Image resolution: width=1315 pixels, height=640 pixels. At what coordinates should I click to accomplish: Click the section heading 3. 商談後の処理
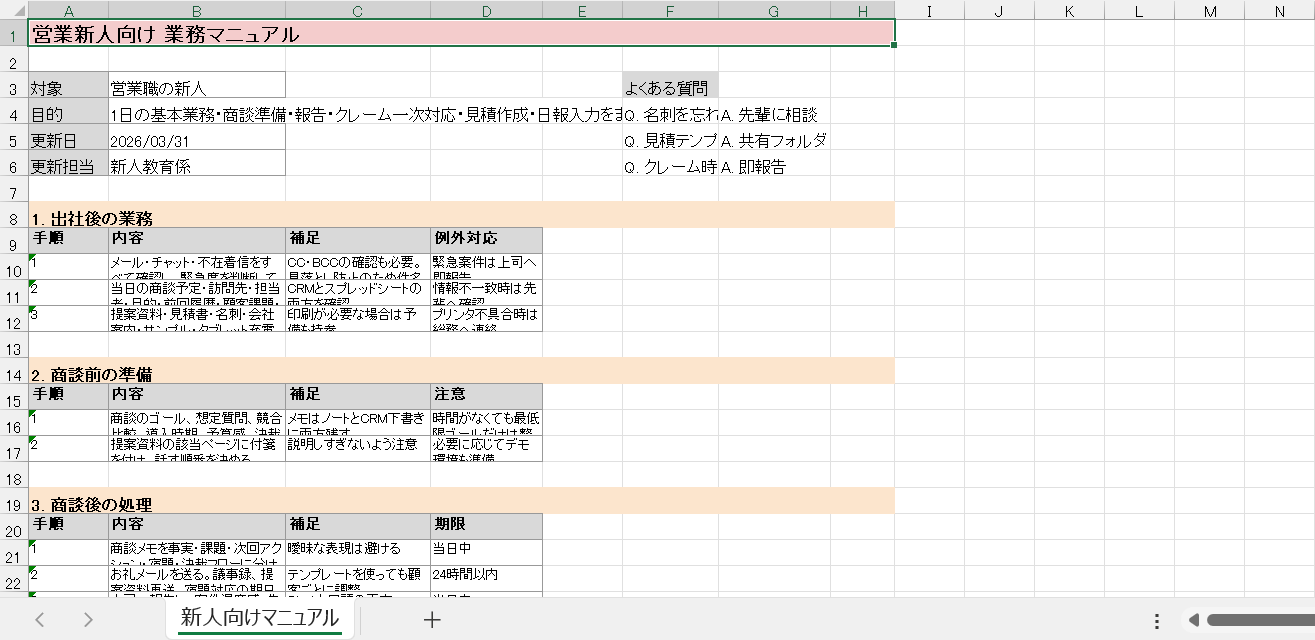461,501
